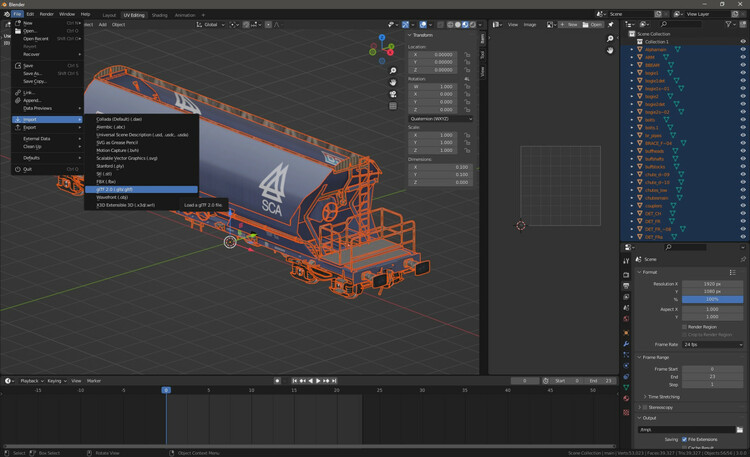Click the output path folder browse icon
This screenshot has height=457, width=750.
[x=739, y=430]
